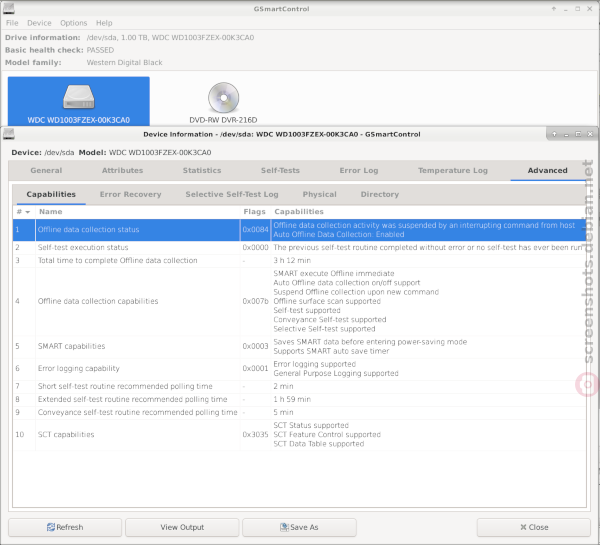Viewport: 600px width, 545px height.
Task: Select row 'SCT capabilities'
Action: click(299, 434)
